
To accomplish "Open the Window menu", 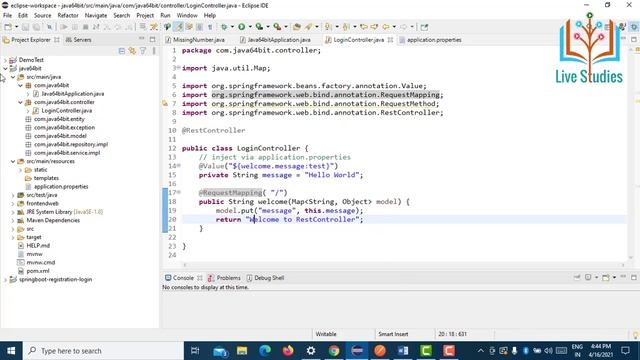I will [187, 15].
